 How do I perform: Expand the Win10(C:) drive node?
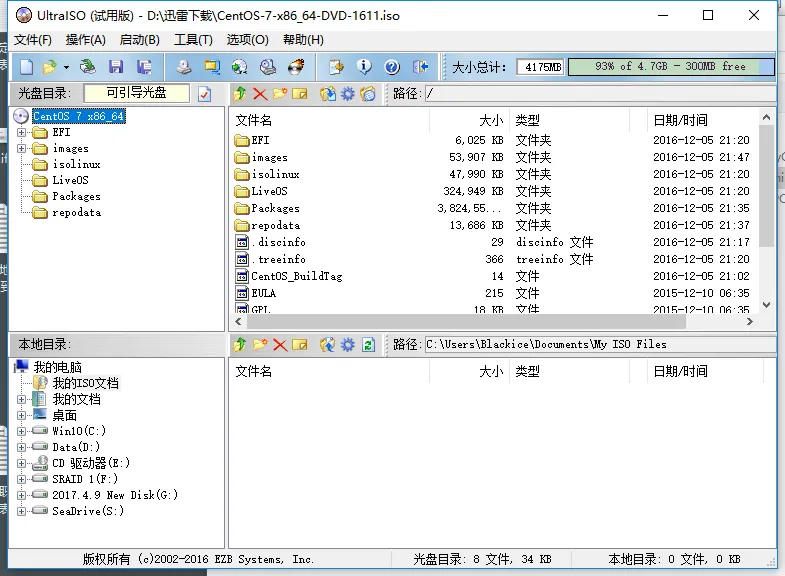coord(22,431)
